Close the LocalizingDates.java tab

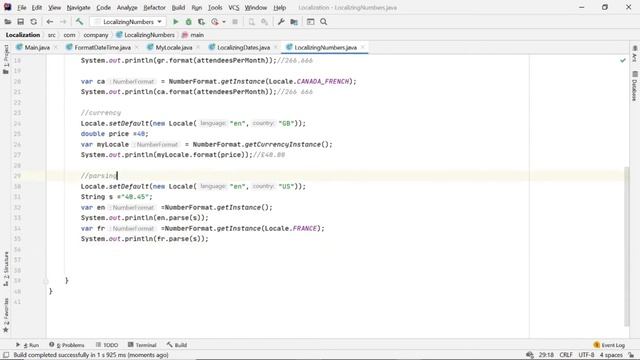coord(276,47)
